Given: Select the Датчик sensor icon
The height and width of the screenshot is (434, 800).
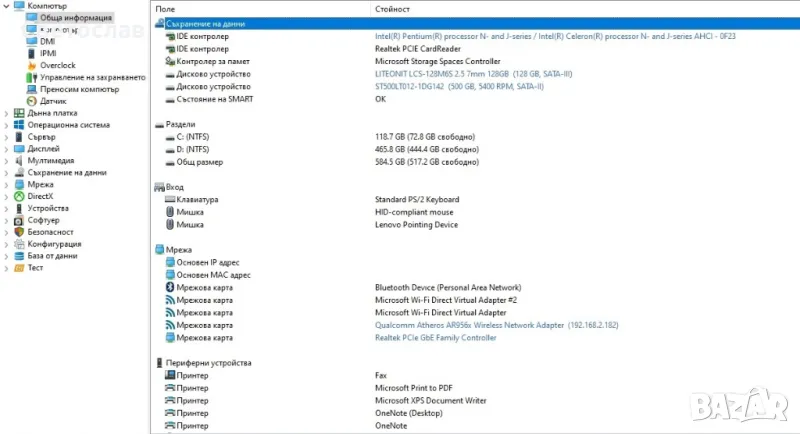Looking at the screenshot, I should 31,101.
